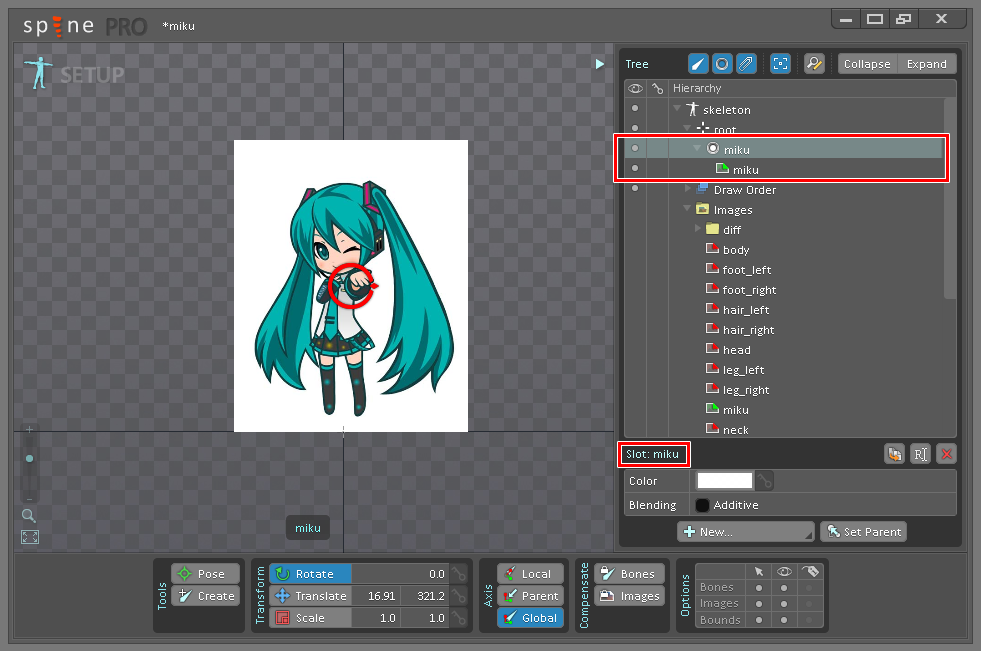Collapse the root bone node arrow
The image size is (981, 651).
click(687, 128)
